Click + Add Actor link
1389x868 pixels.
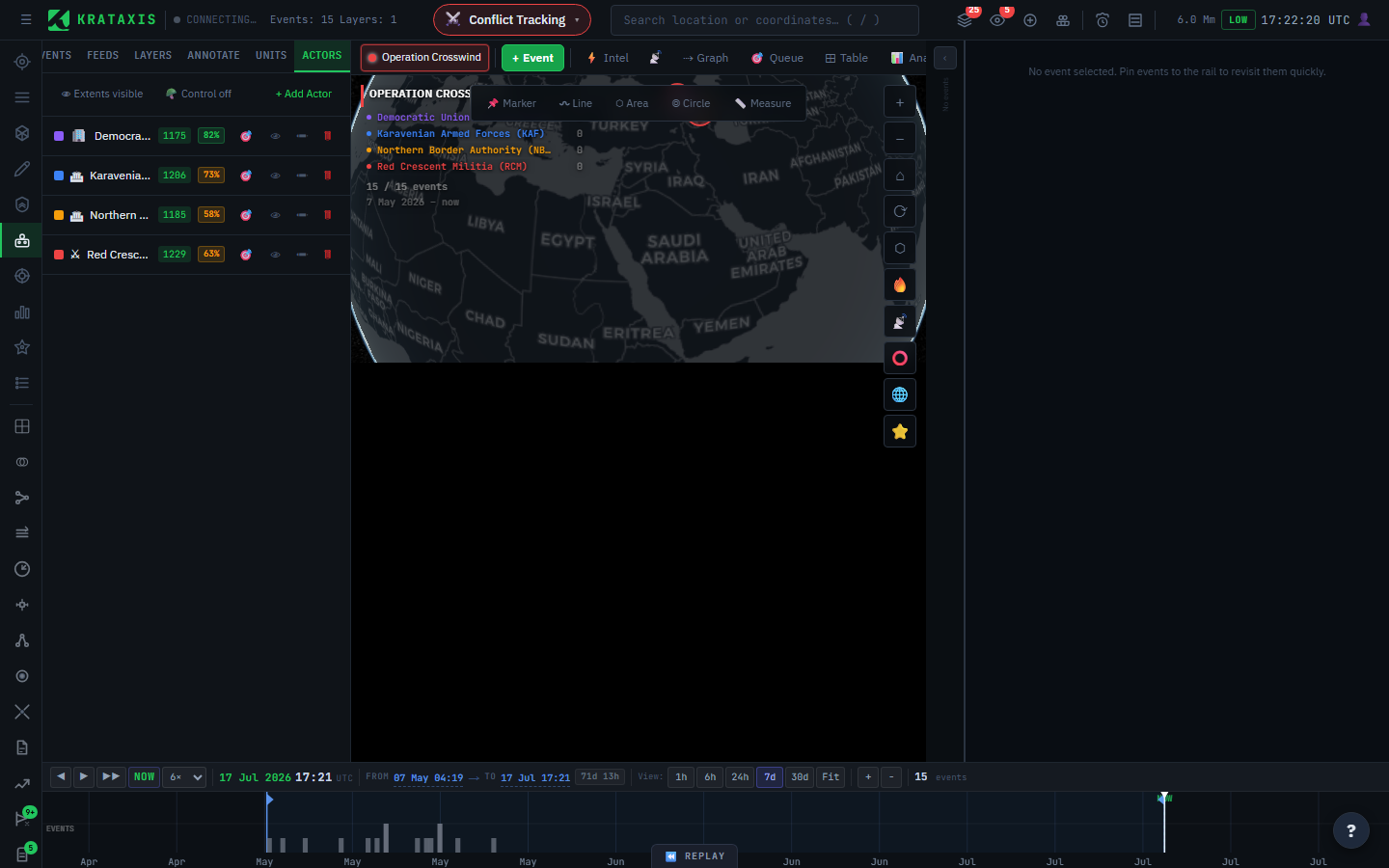click(x=304, y=94)
